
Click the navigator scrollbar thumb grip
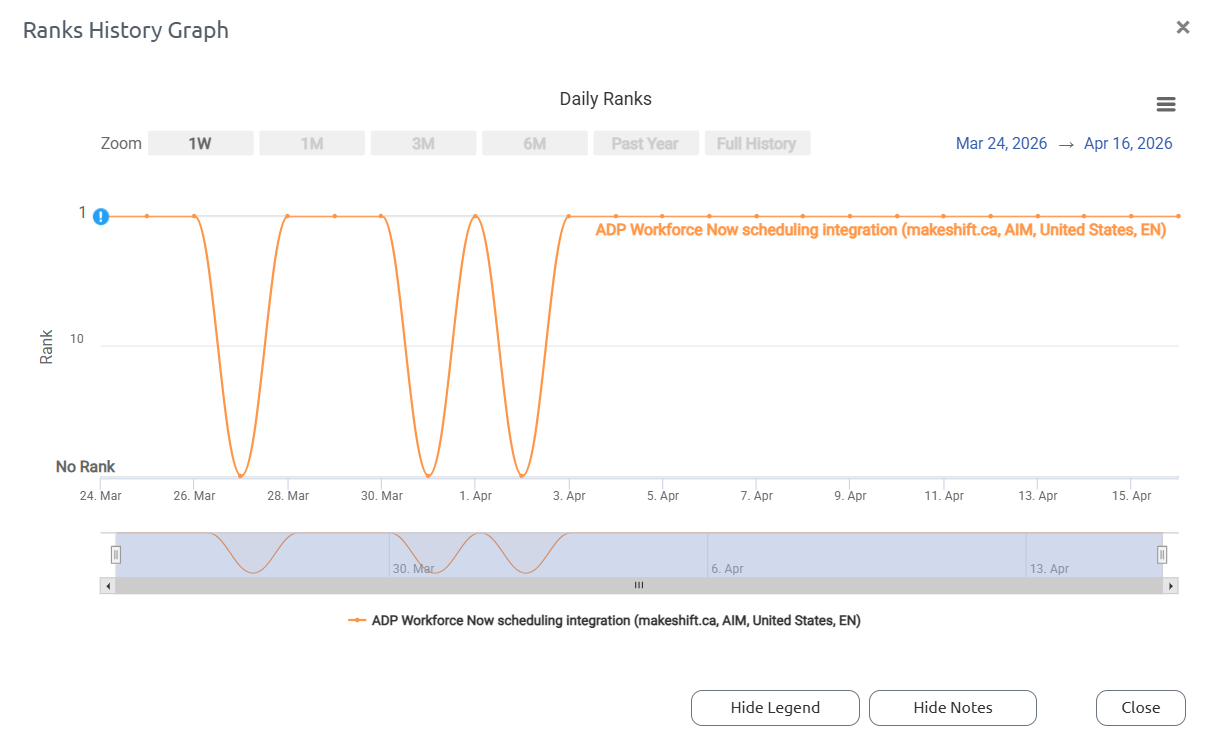pyautogui.click(x=639, y=586)
